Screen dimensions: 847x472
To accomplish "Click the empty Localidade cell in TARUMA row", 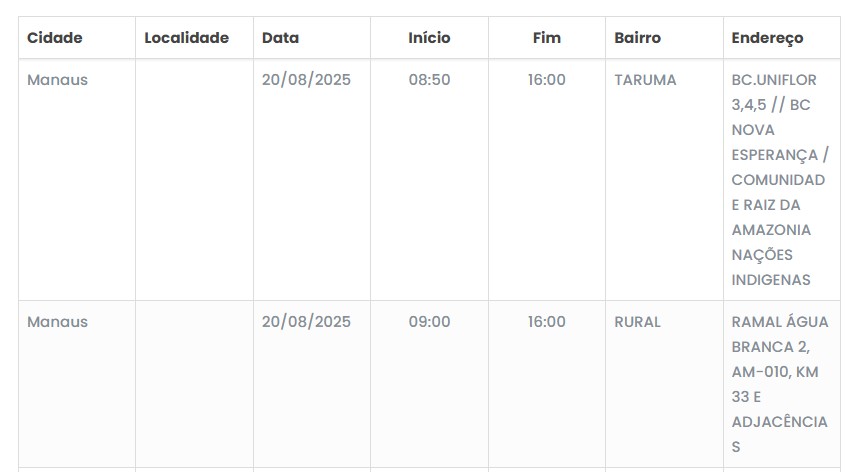I will [194, 180].
